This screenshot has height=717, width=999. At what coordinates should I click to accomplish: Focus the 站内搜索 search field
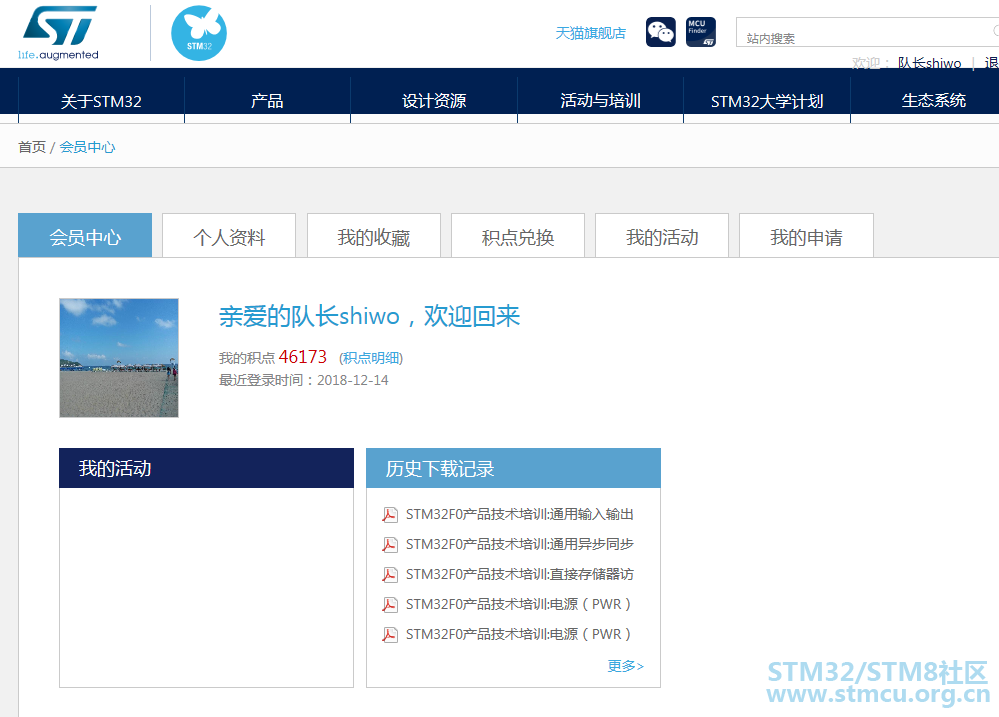(867, 32)
